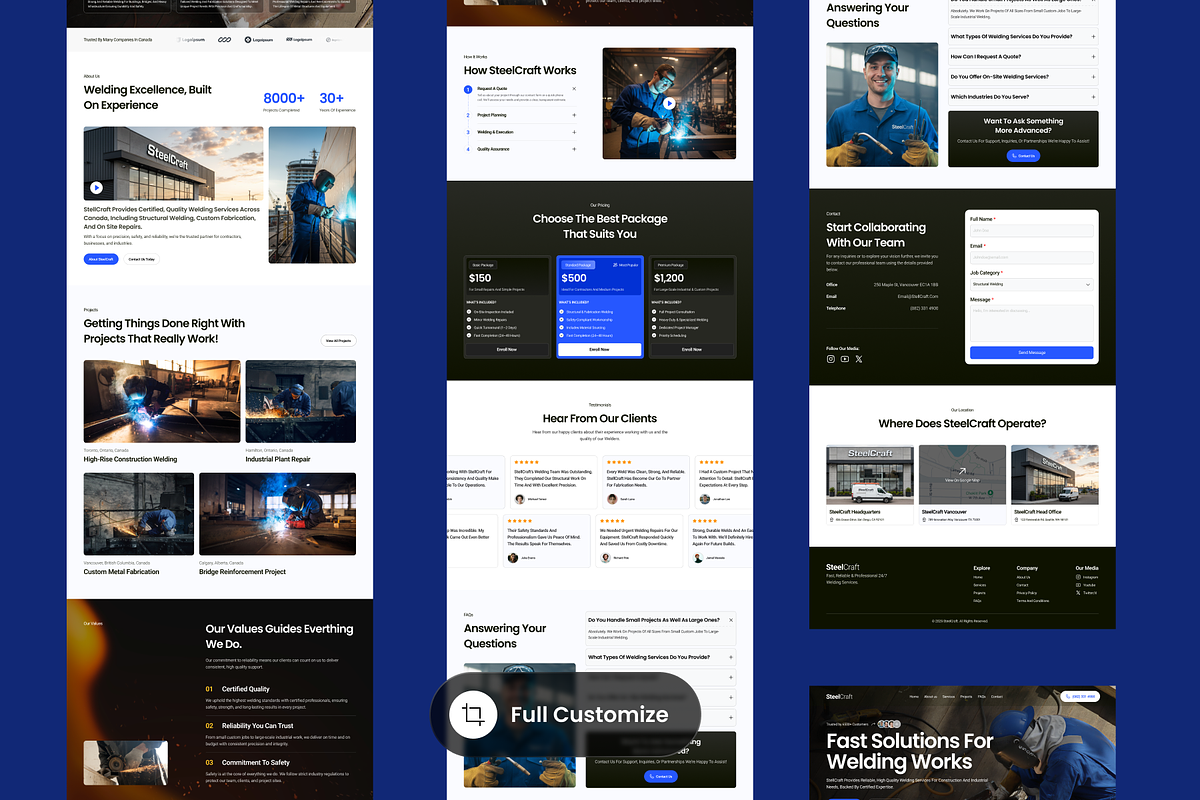This screenshot has height=800, width=1200.
Task: Call the phone number button in hero header
Action: click(x=1079, y=696)
